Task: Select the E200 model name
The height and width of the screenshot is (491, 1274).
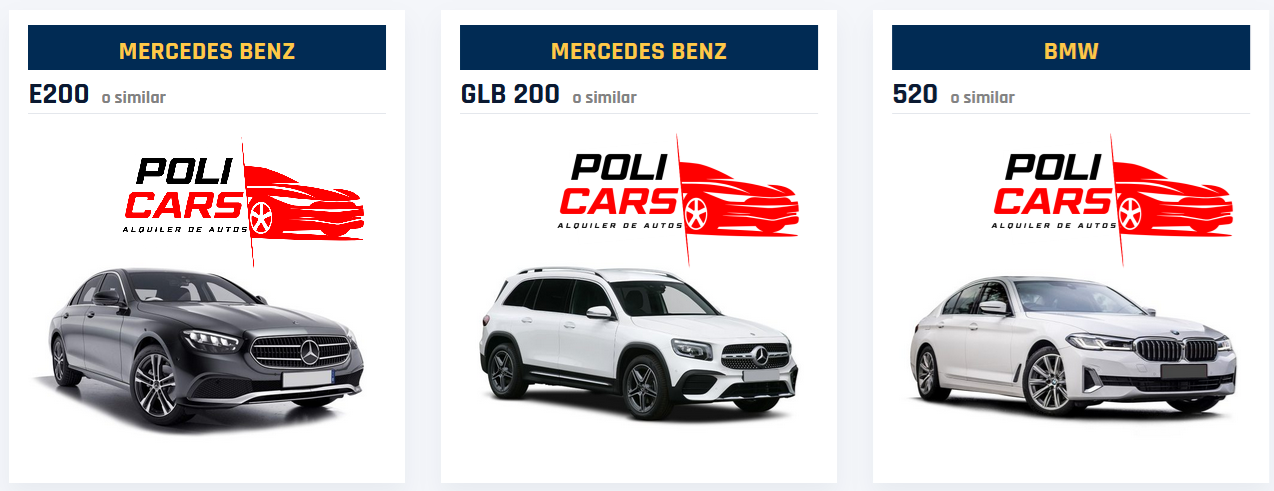Action: (59, 95)
